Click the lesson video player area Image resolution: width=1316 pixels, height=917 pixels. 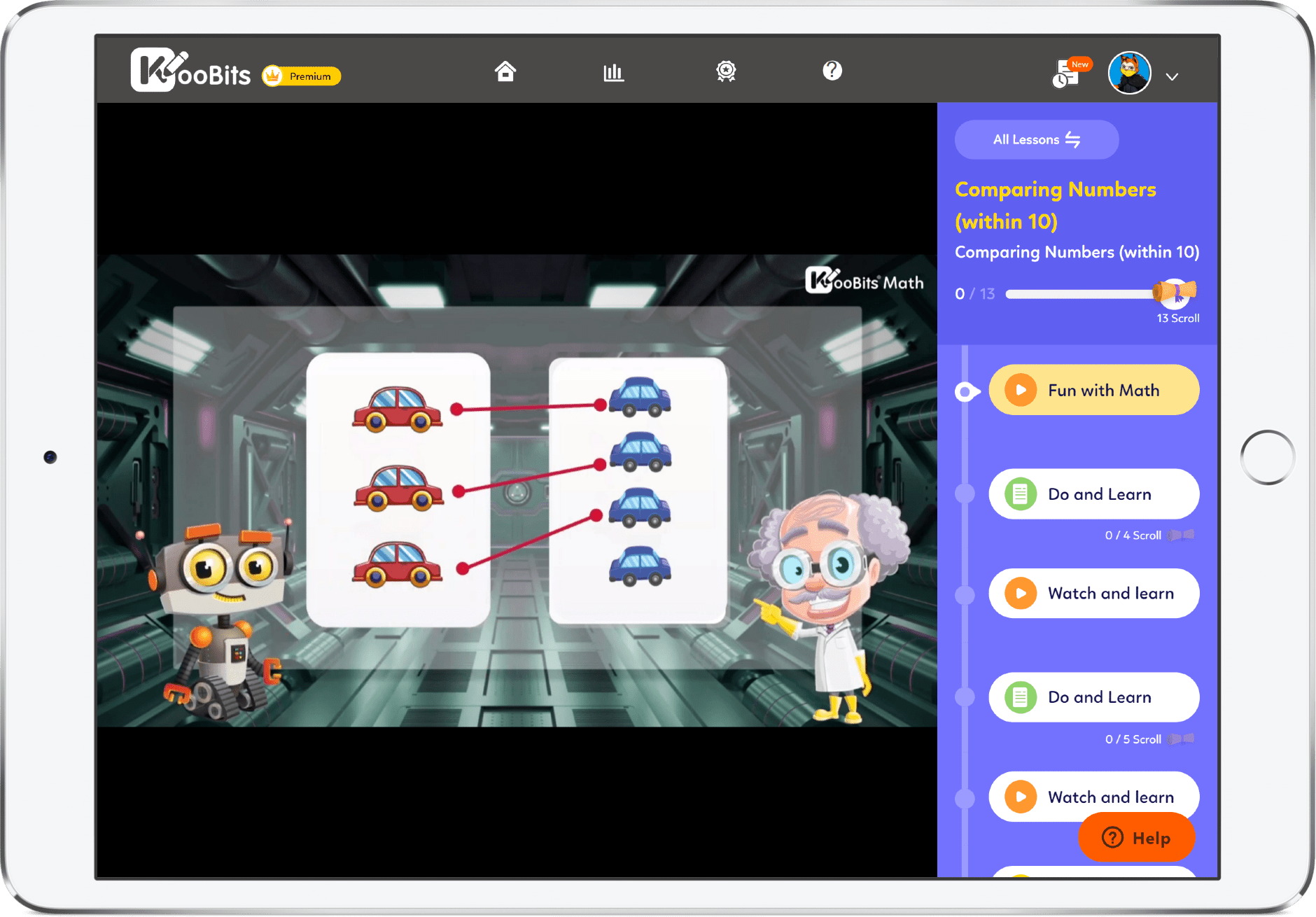(517, 490)
